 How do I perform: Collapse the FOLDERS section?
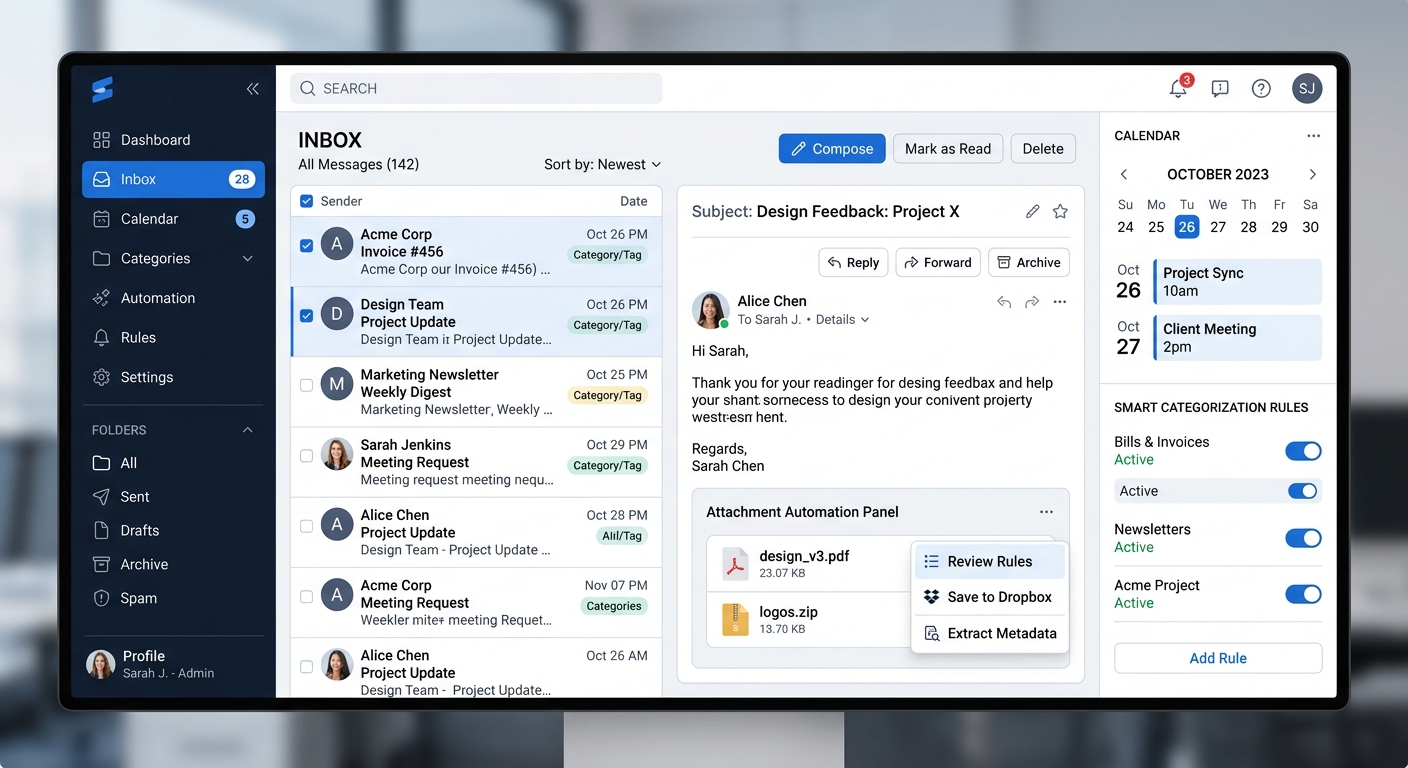pos(247,430)
